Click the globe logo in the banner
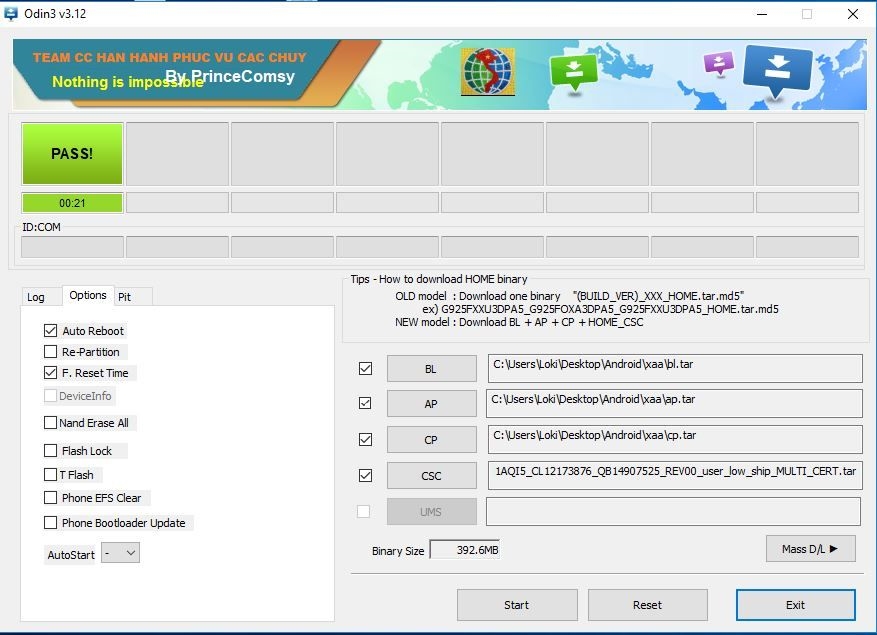Screen dimensions: 877x635 tap(487, 72)
